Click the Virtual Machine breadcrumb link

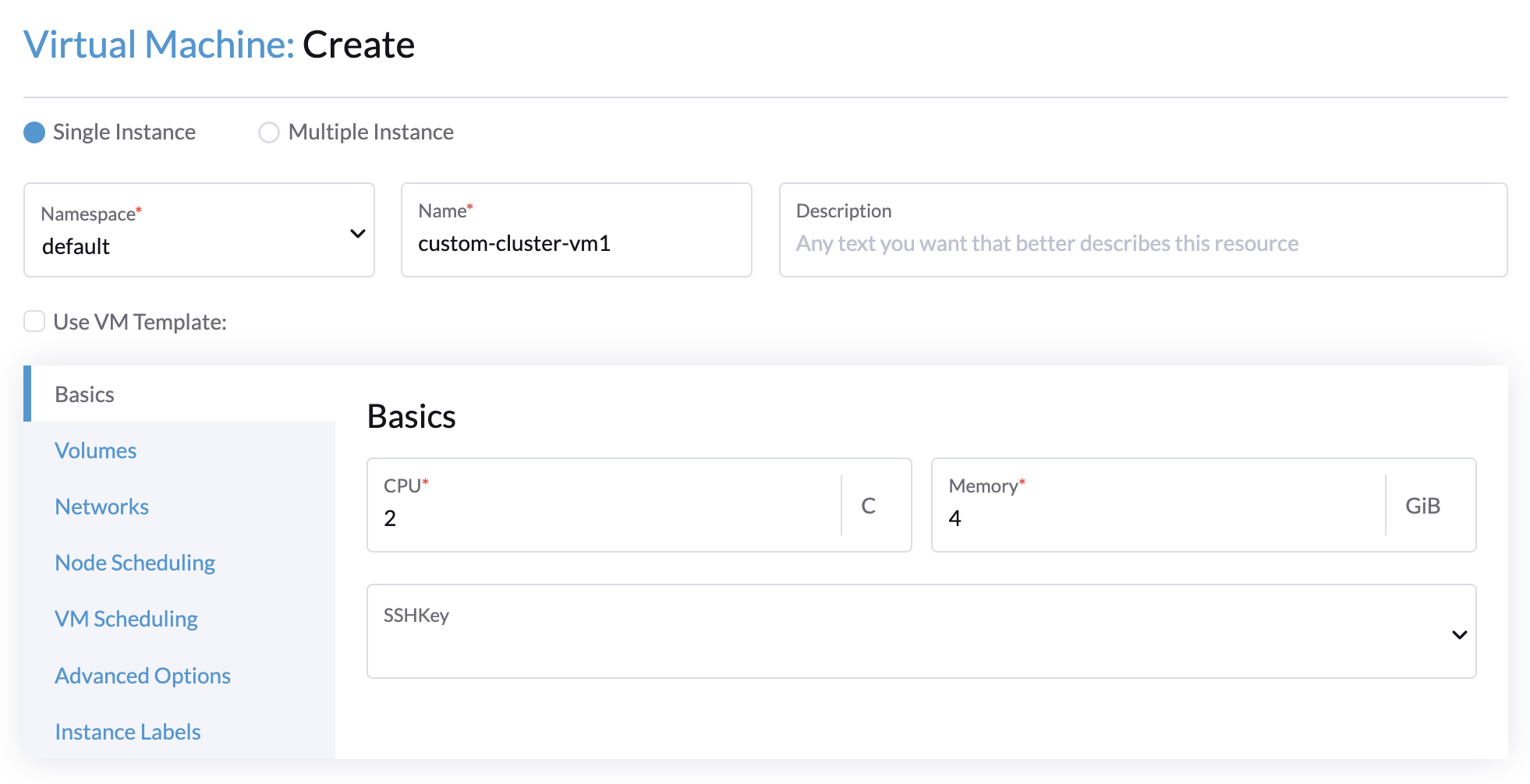point(159,44)
